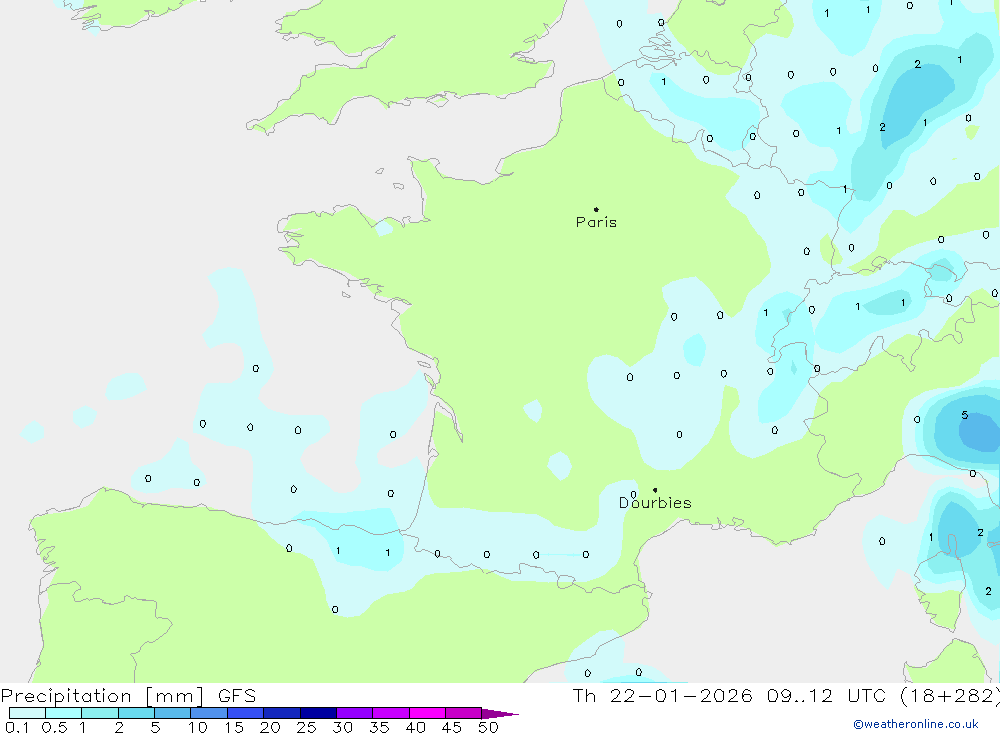This screenshot has height=733, width=1000.
Task: Pick the legend swatch between 45 and 50
Action: click(x=463, y=713)
